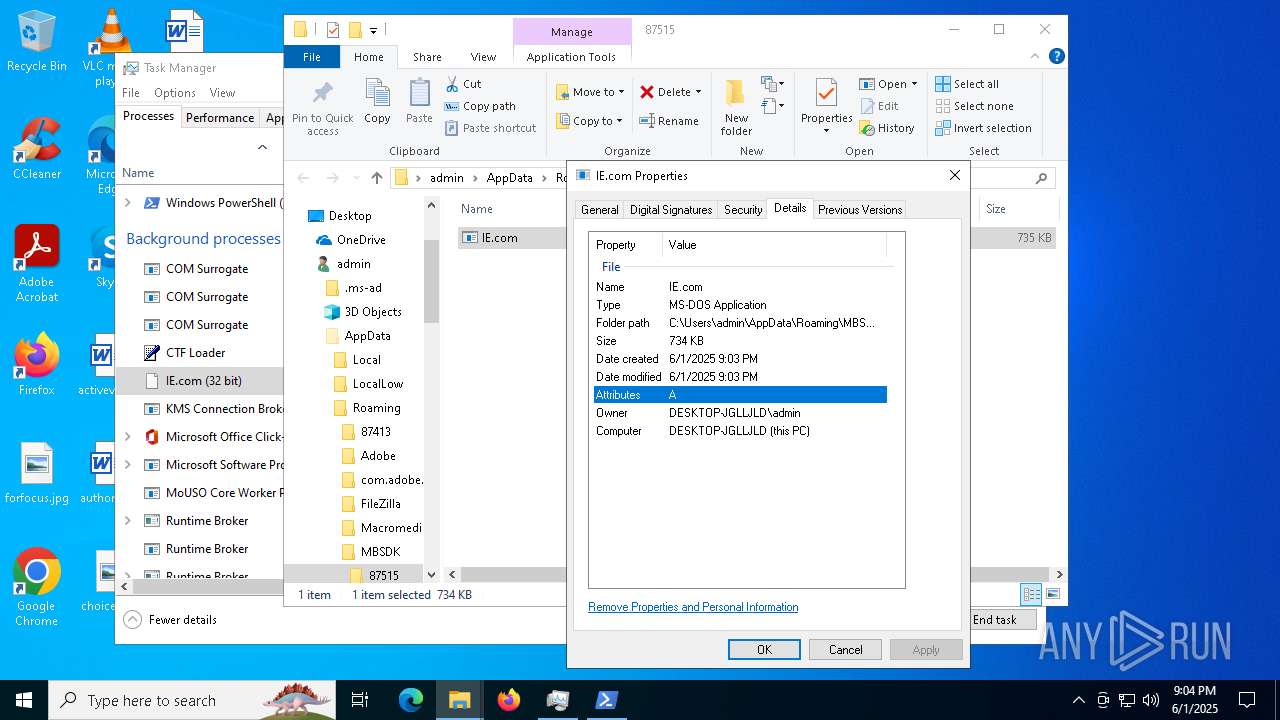Open Task Manager Options menu
The width and height of the screenshot is (1280, 720).
click(x=174, y=92)
